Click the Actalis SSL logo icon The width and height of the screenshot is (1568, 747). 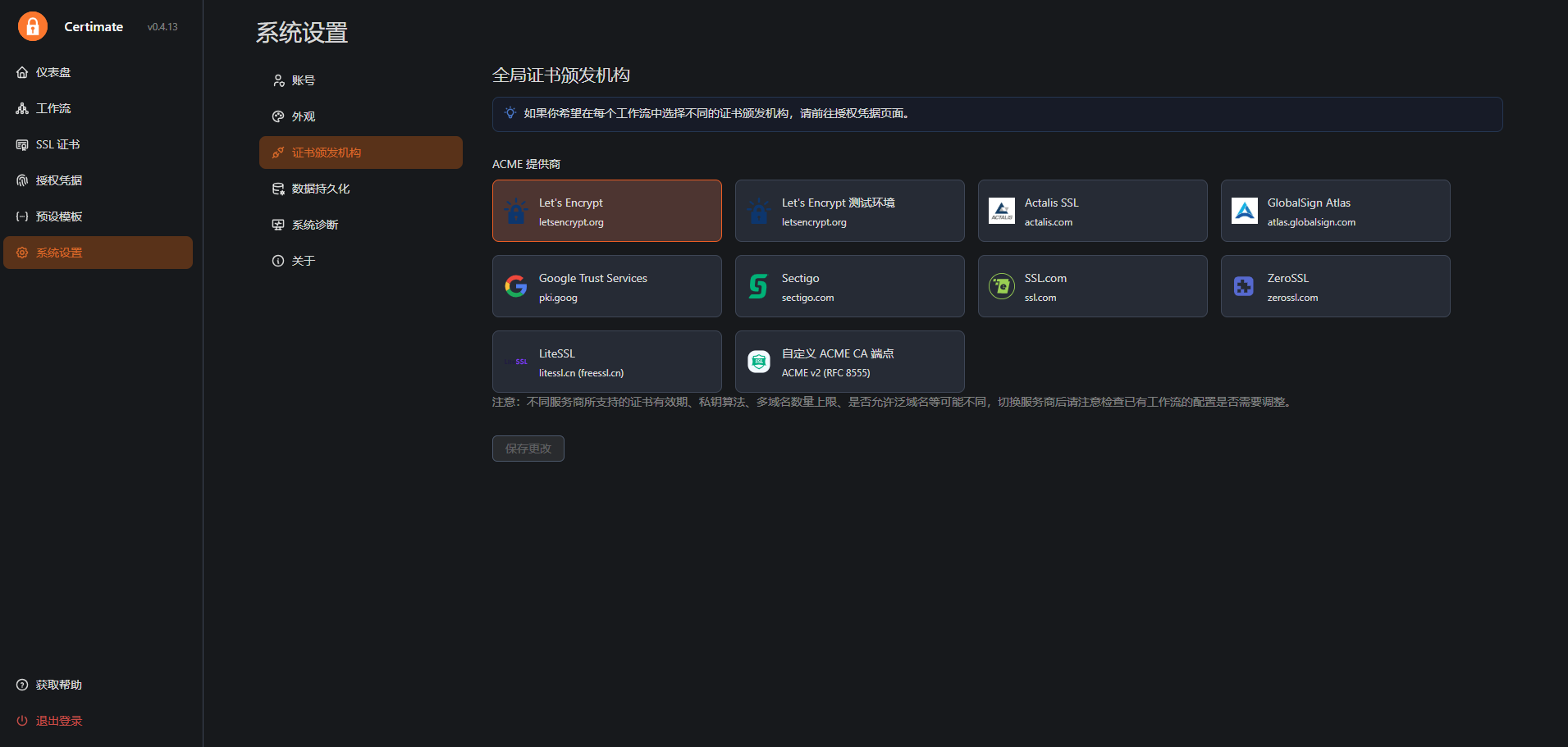(1002, 211)
